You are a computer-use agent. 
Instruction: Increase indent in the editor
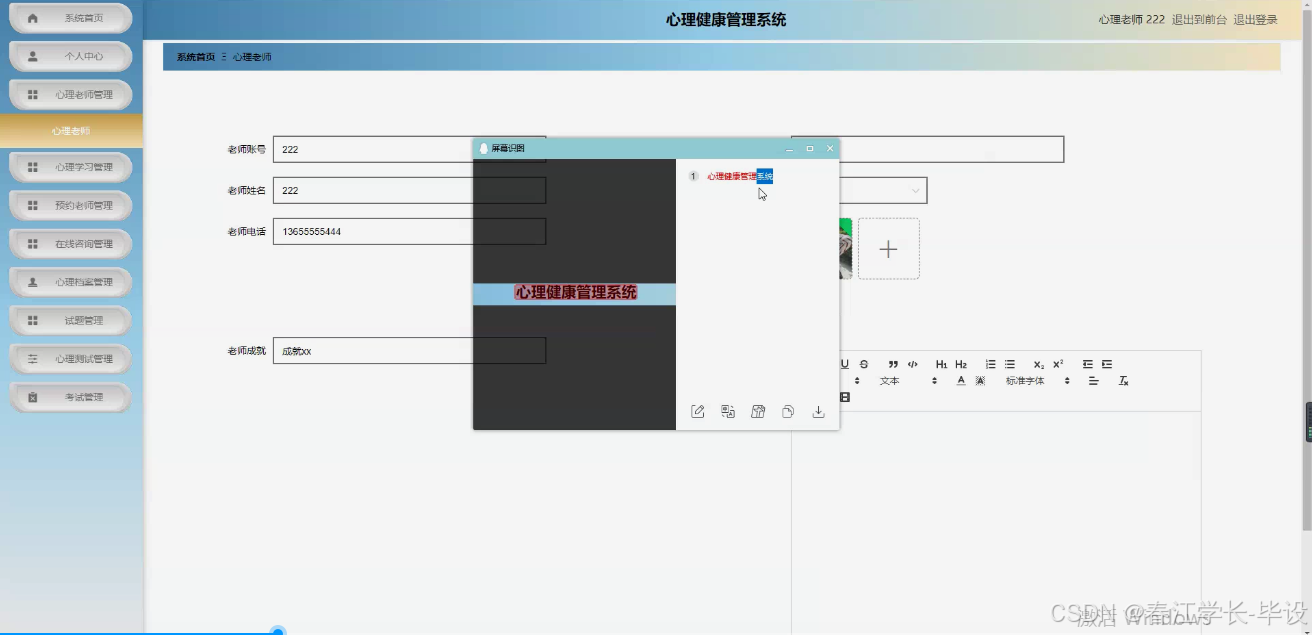coord(1107,365)
